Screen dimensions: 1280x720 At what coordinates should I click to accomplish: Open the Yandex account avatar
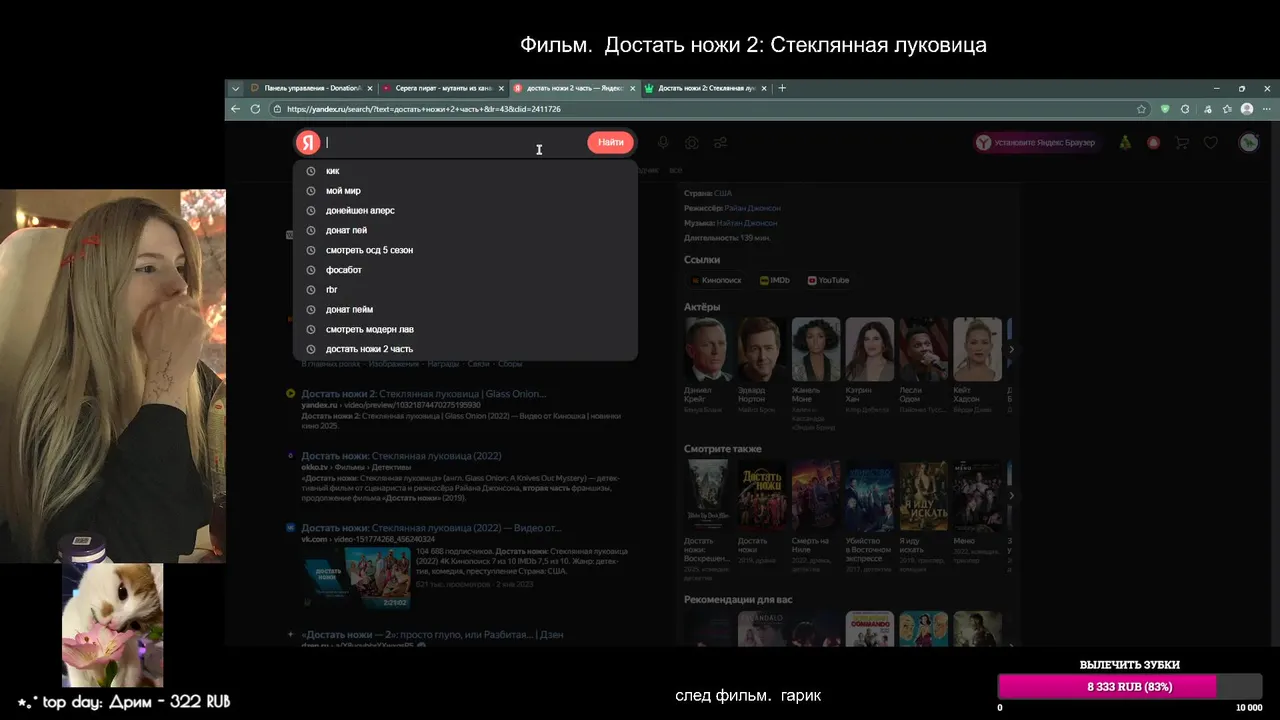coord(1249,143)
